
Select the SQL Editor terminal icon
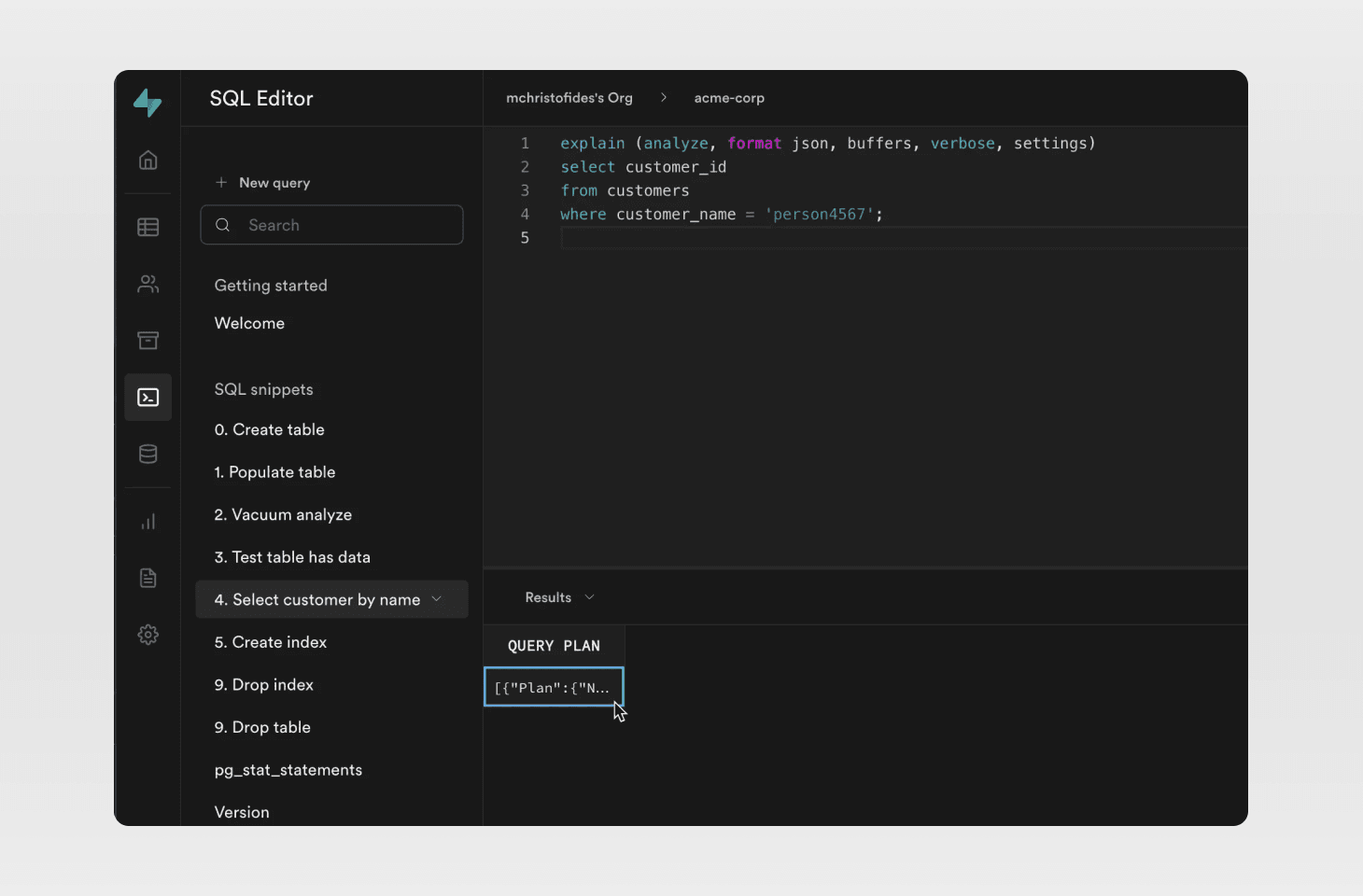[148, 398]
